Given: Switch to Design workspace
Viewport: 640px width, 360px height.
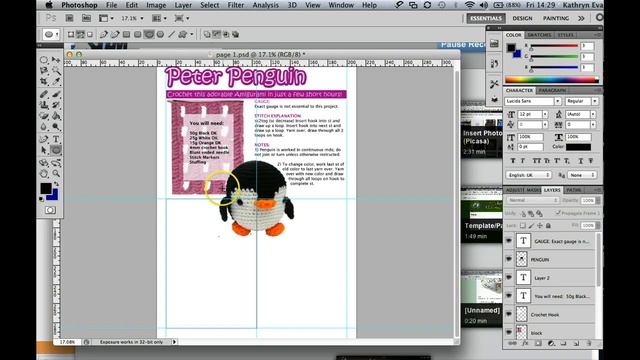Looking at the screenshot, I should [x=522, y=18].
